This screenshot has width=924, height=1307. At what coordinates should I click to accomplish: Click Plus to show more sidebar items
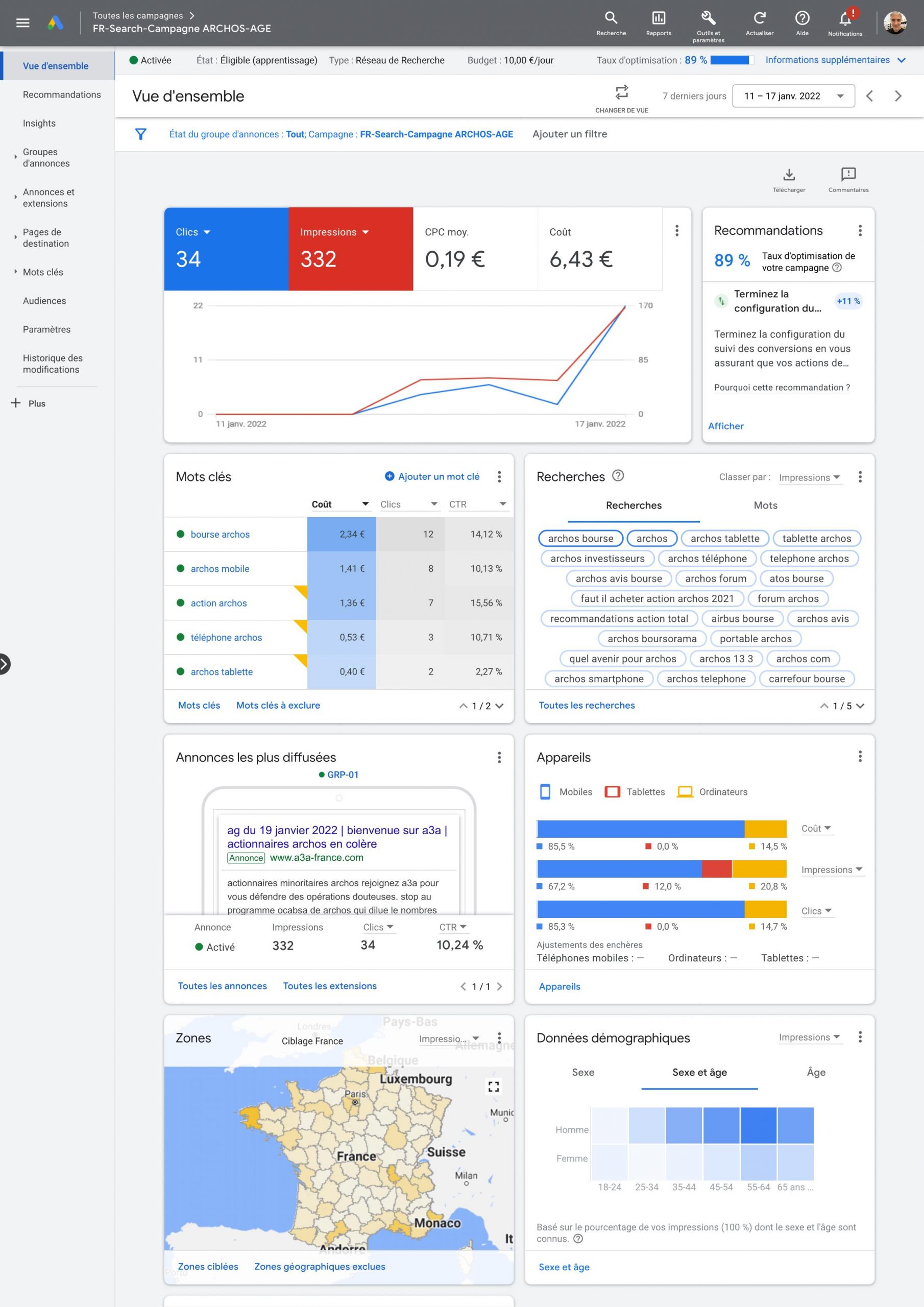pyautogui.click(x=29, y=404)
